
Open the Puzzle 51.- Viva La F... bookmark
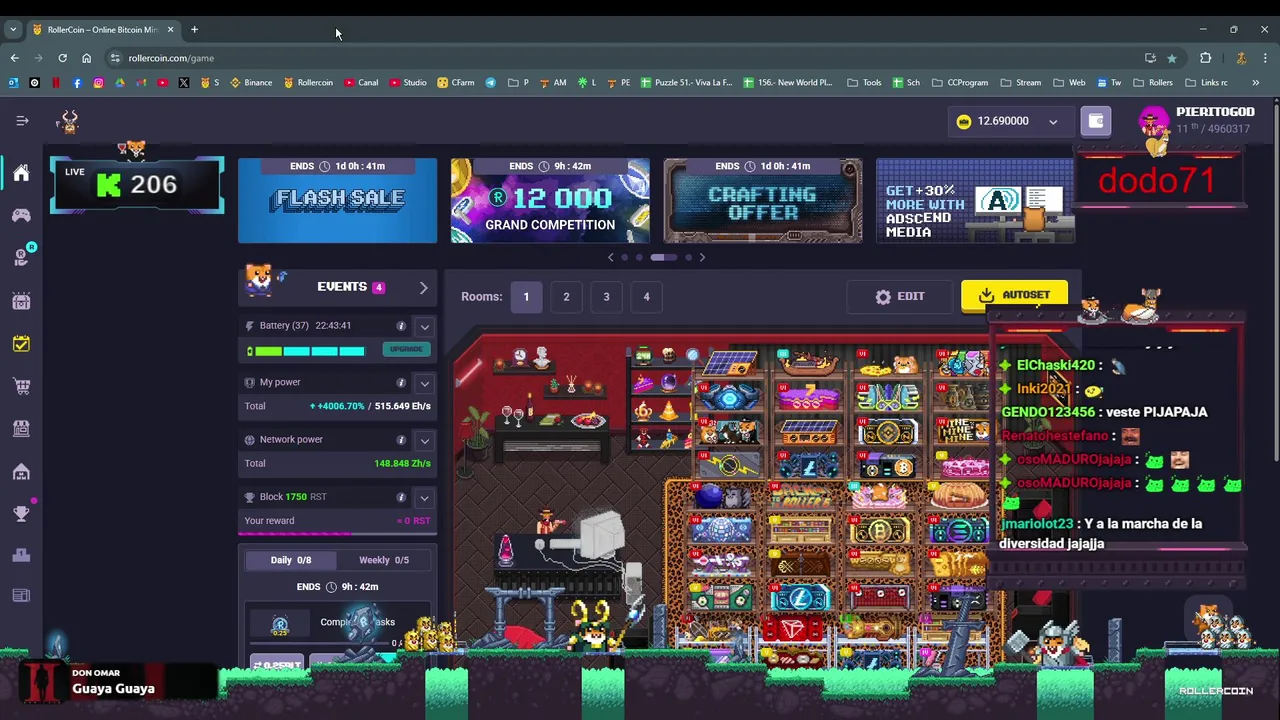click(x=687, y=82)
